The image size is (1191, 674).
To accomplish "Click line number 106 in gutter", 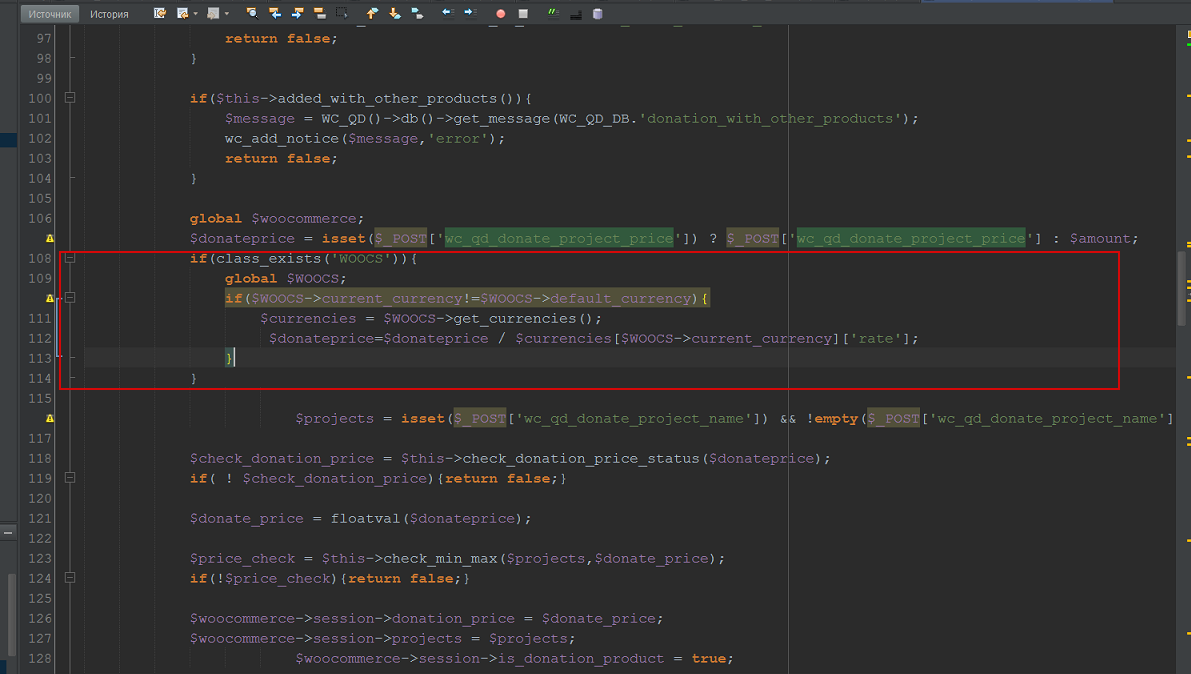I will coord(39,218).
